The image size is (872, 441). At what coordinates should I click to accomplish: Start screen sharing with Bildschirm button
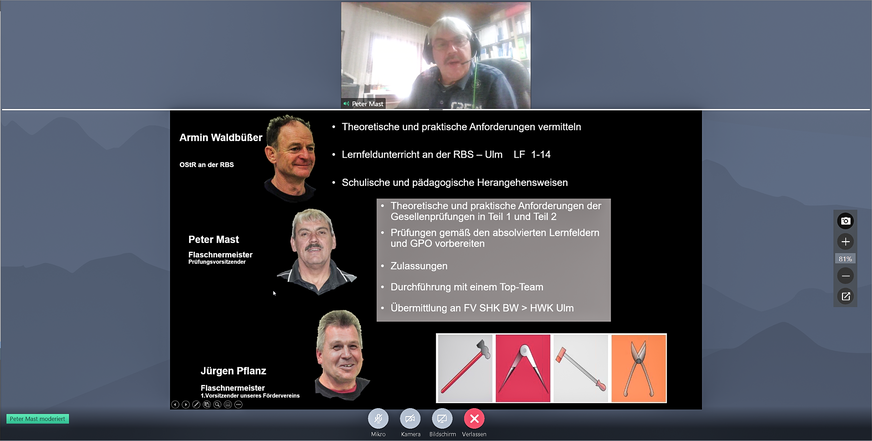(442, 418)
